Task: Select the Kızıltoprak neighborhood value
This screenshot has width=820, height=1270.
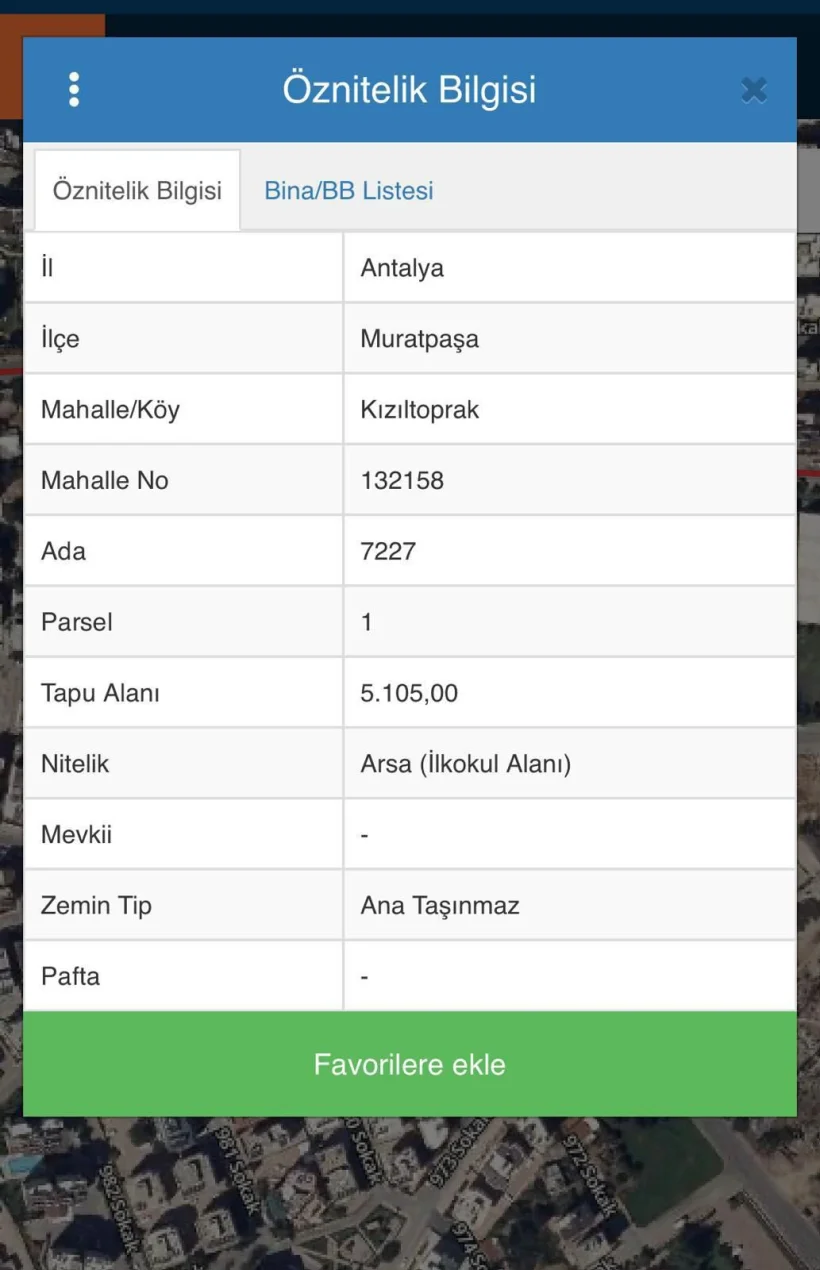Action: pos(420,408)
